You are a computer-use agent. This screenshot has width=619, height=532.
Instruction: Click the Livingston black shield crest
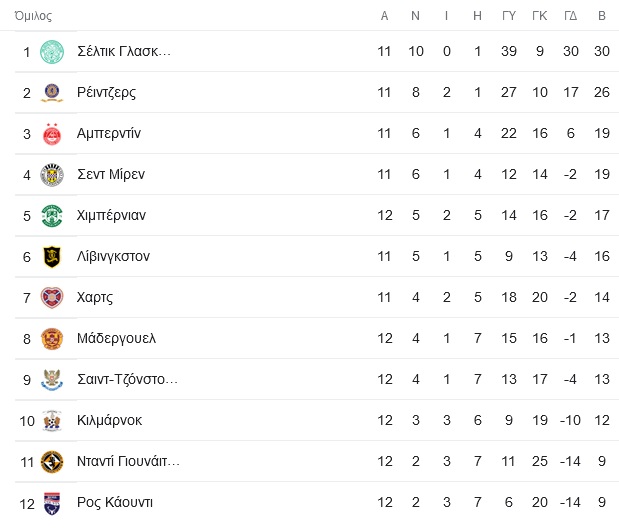click(52, 257)
